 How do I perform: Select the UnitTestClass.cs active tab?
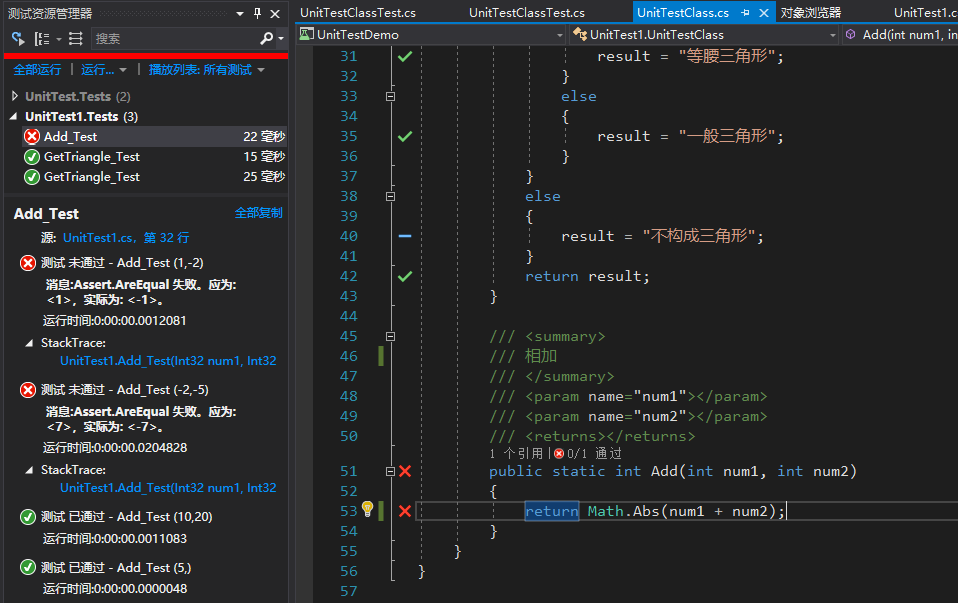[683, 13]
